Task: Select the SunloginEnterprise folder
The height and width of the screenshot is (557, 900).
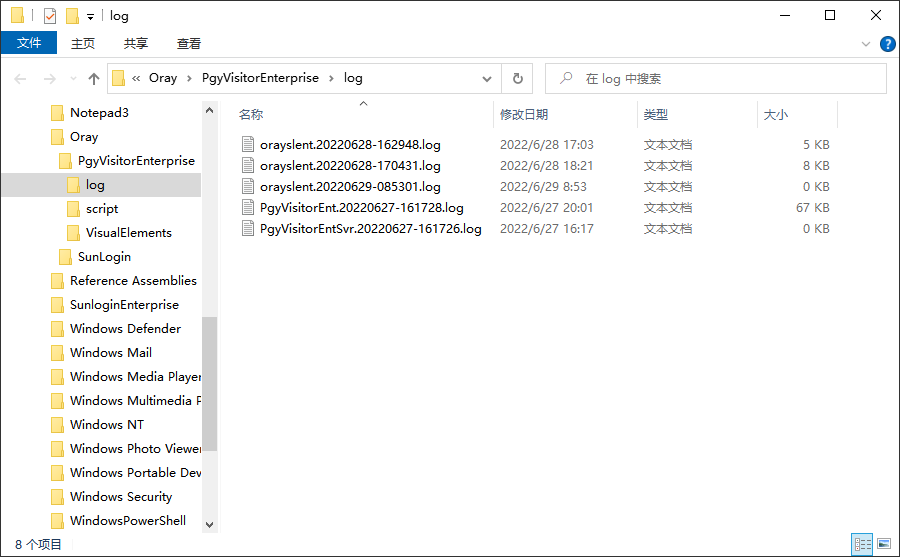Action: [124, 305]
